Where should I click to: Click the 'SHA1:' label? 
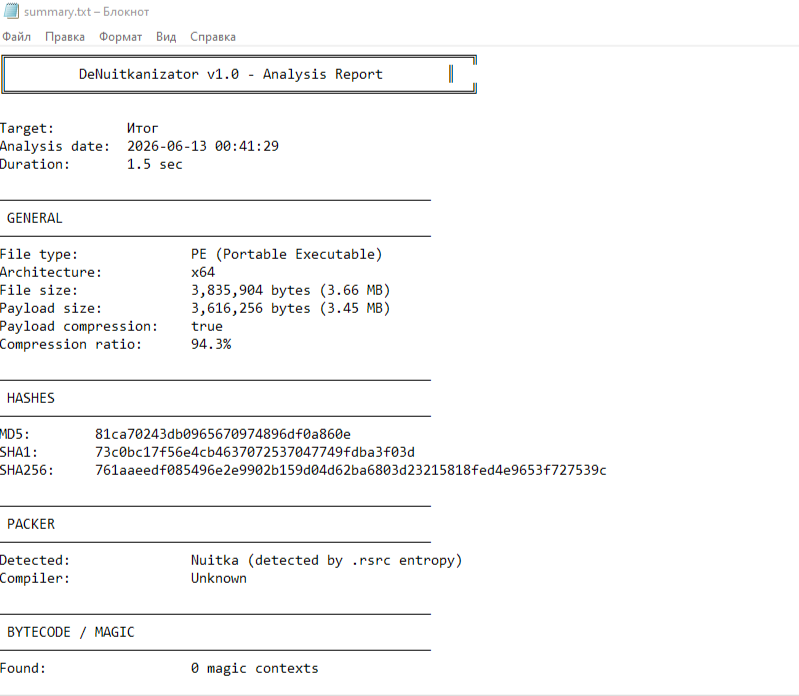click(18, 452)
